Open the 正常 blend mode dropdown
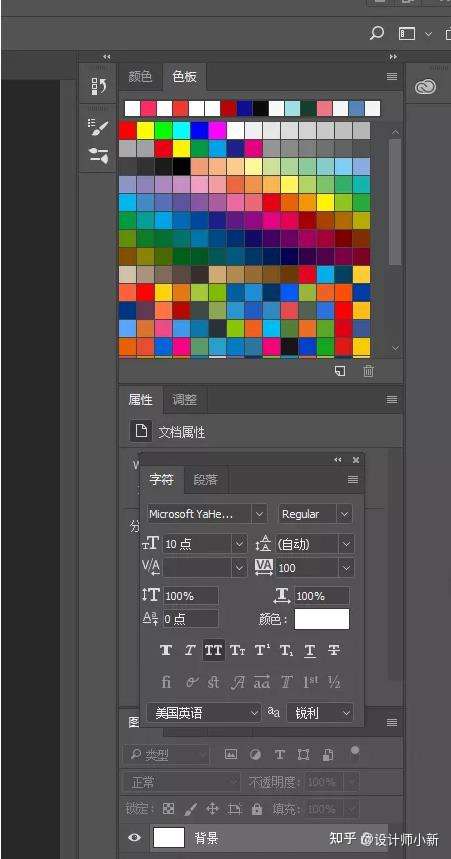 [181, 782]
